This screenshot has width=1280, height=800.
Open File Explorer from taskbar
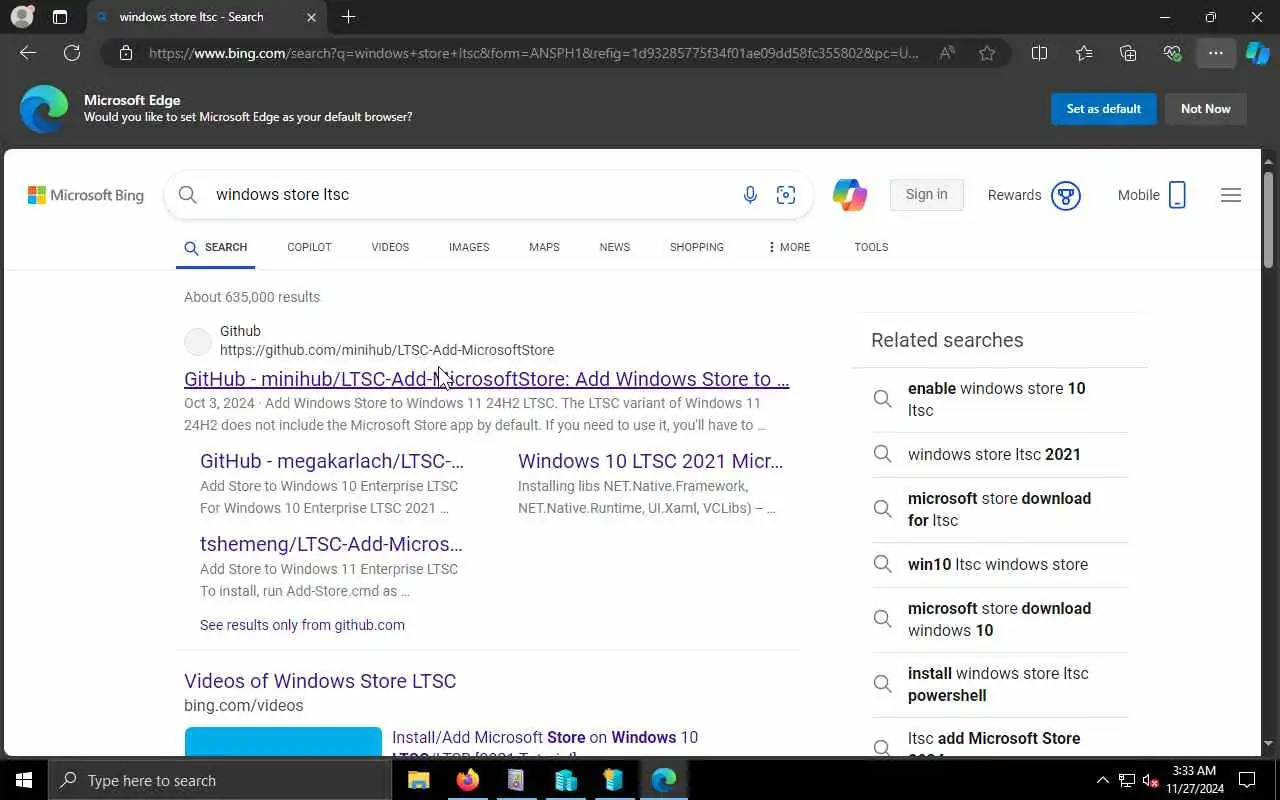tap(419, 780)
